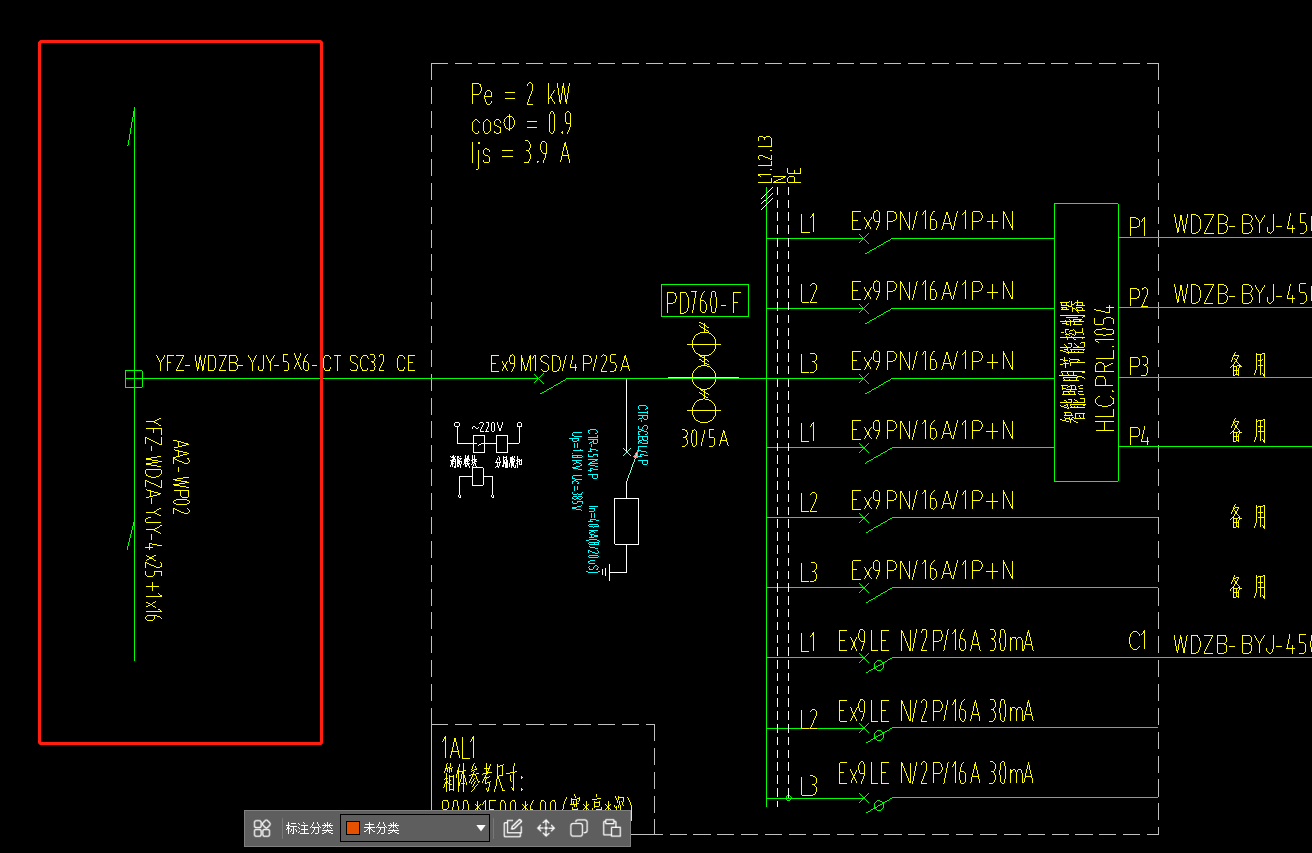This screenshot has width=1312, height=853.
Task: Click the edit annotation pencil icon
Action: (x=513, y=828)
